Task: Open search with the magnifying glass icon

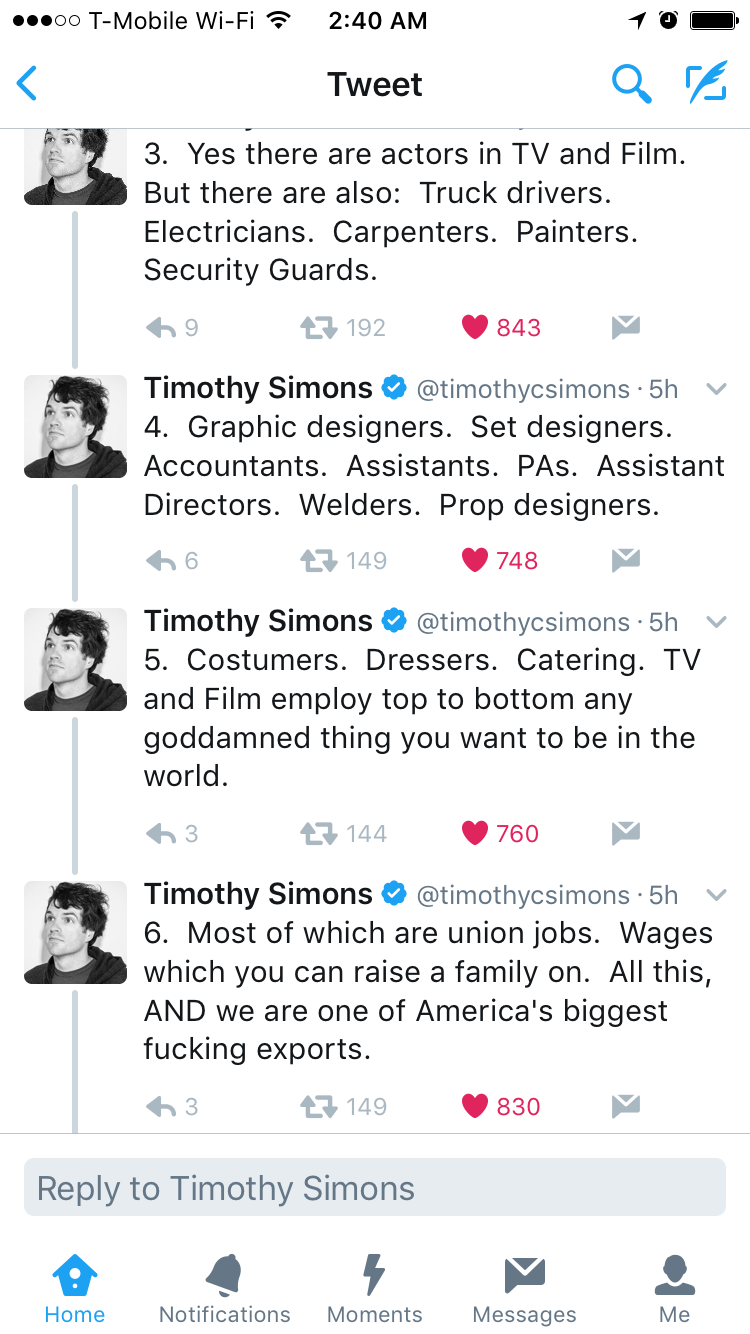Action: click(631, 84)
